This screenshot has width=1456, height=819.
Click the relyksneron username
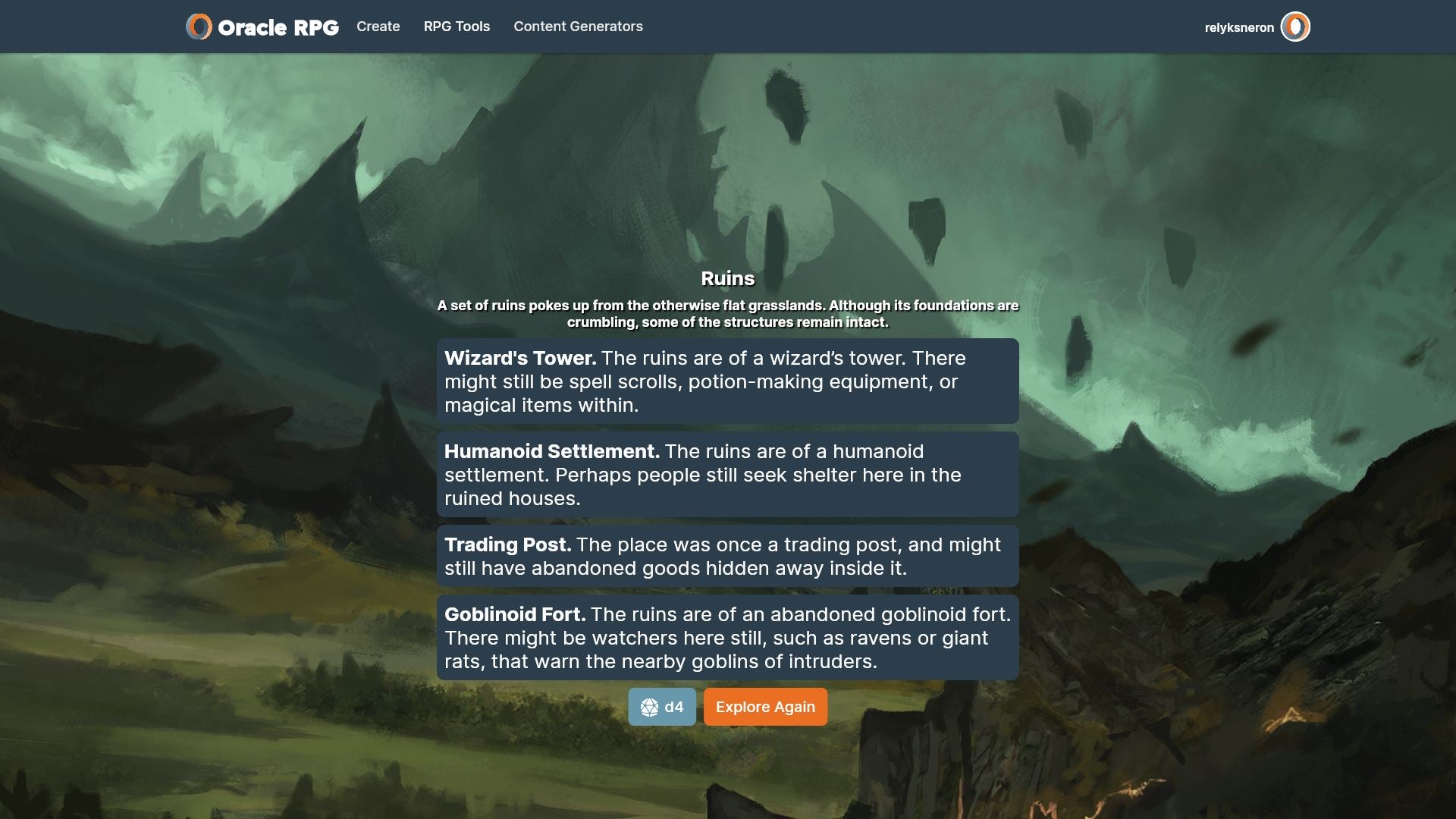[1239, 27]
